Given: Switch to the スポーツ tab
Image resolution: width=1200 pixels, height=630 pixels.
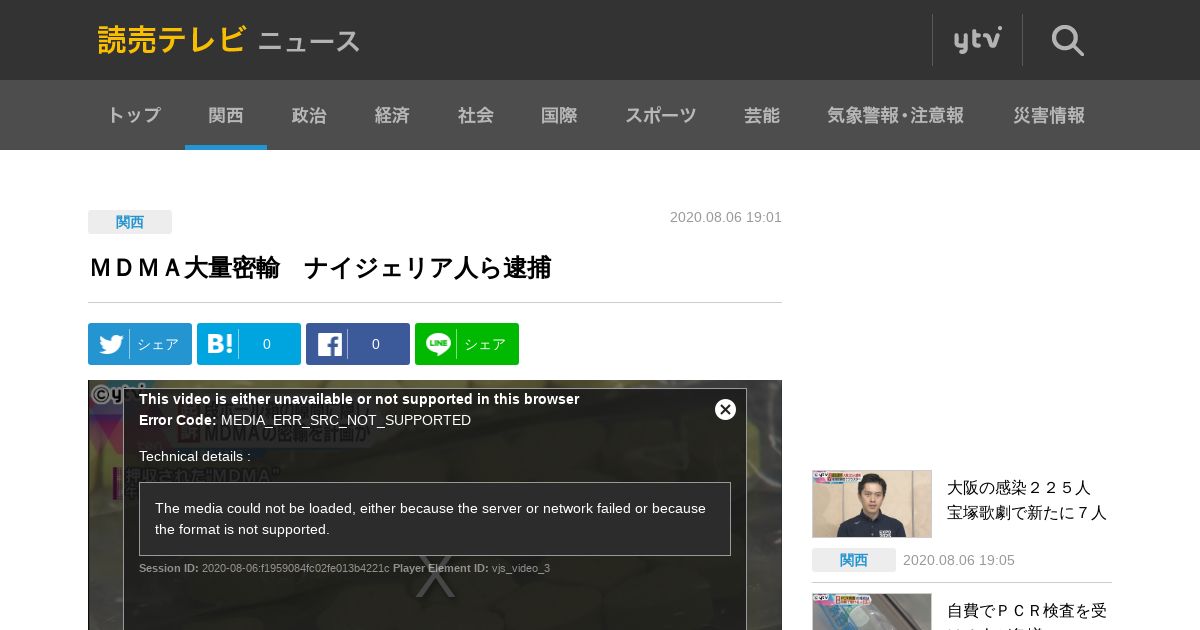Looking at the screenshot, I should coord(661,115).
